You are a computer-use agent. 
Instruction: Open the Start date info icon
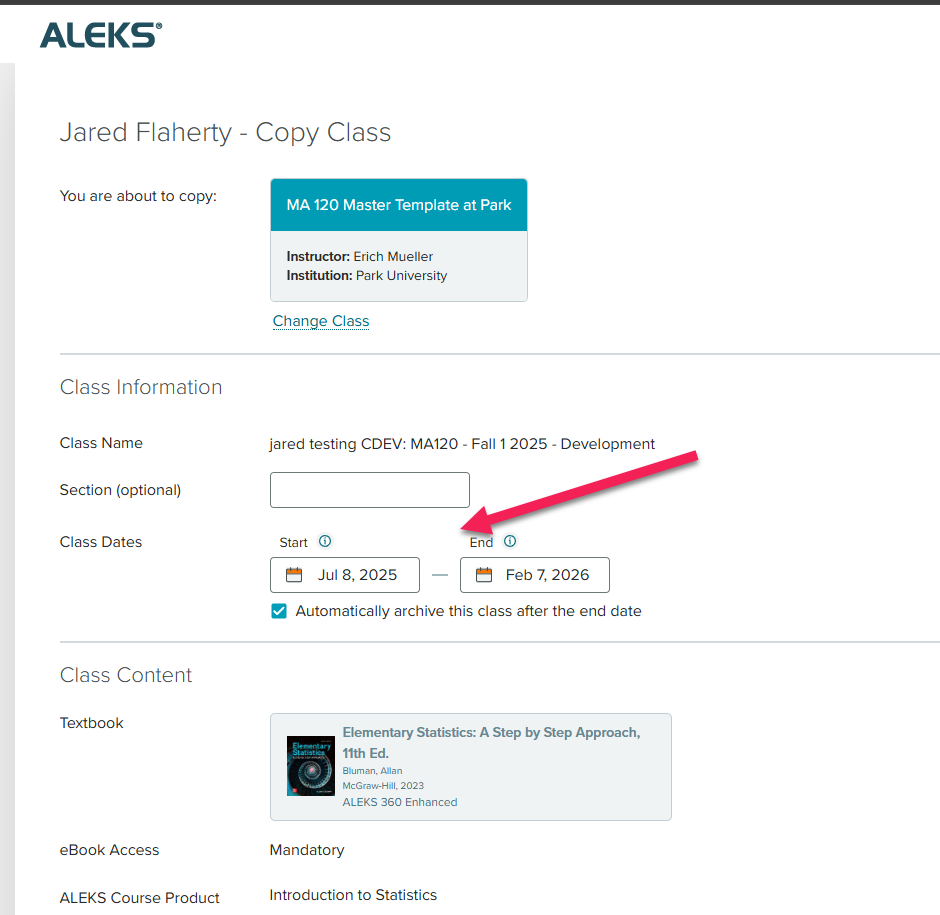click(325, 541)
